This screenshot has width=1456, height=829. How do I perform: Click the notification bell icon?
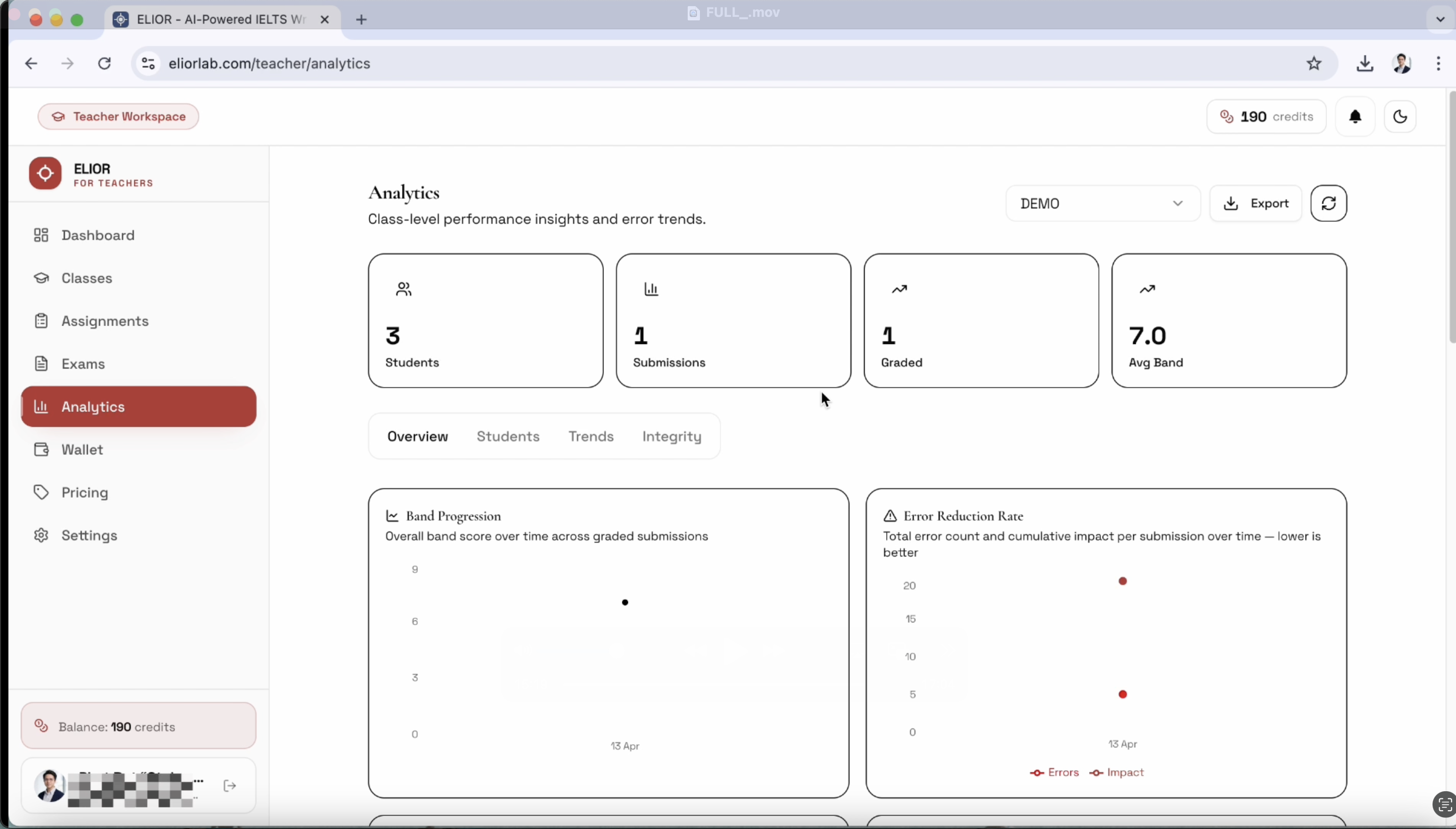(1354, 117)
